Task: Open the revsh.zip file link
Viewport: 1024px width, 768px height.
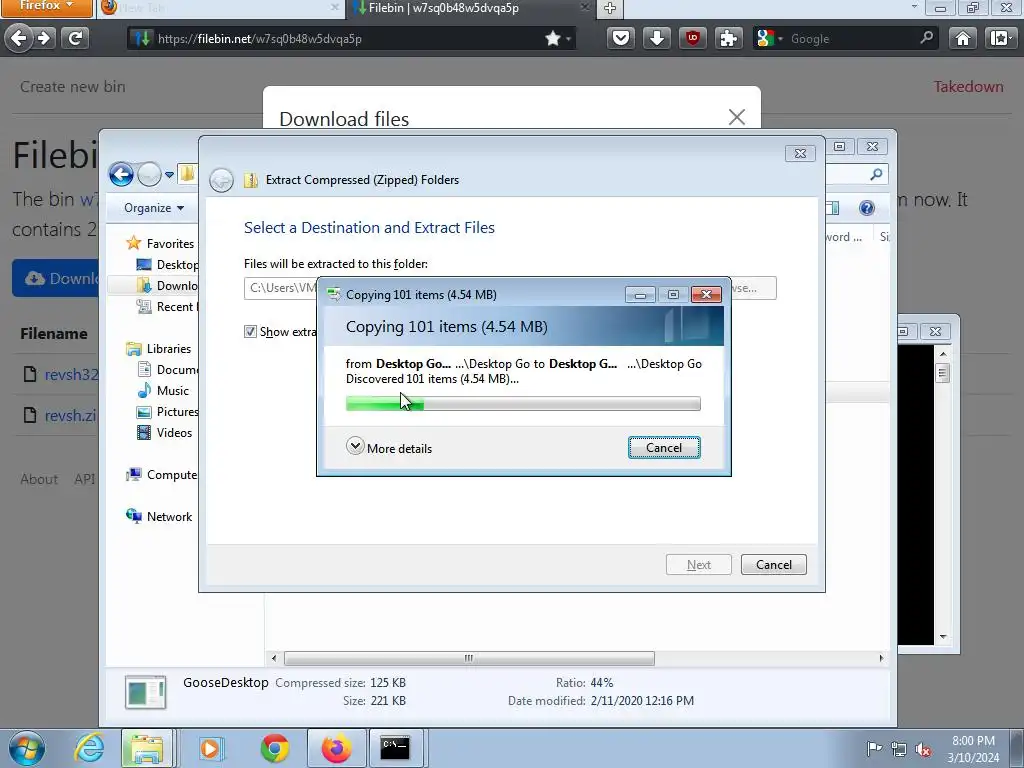Action: (71, 415)
